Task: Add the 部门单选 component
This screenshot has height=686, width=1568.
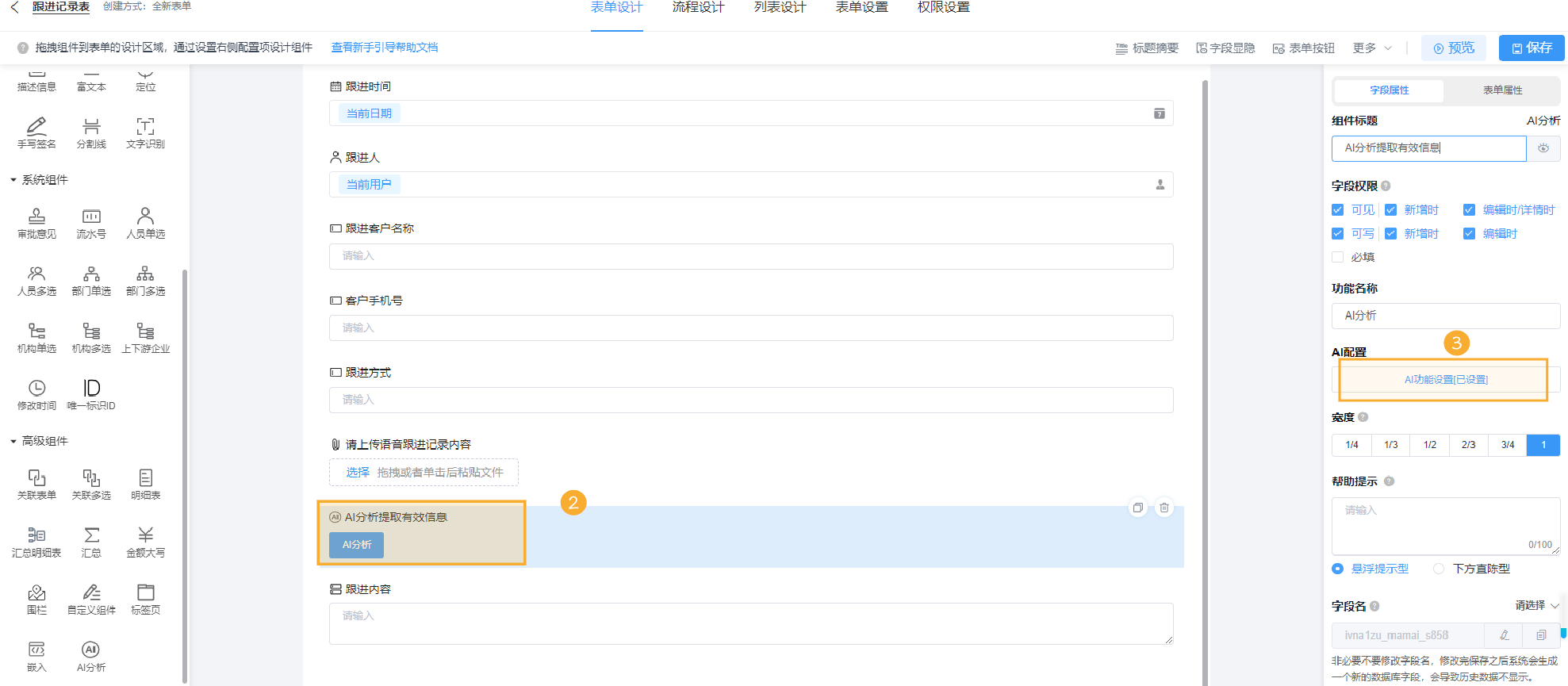Action: (91, 281)
